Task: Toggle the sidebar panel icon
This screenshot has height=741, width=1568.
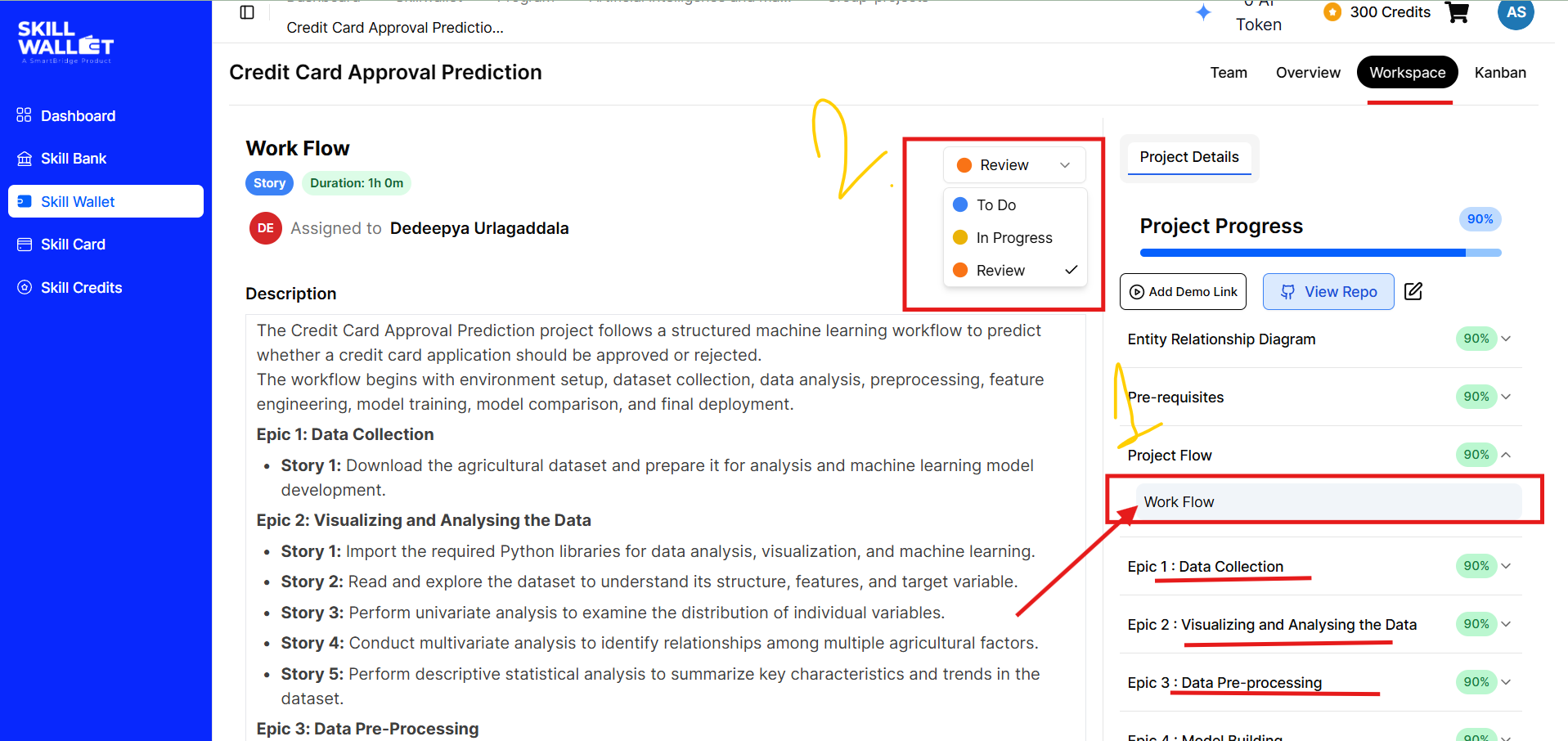Action: pyautogui.click(x=247, y=12)
